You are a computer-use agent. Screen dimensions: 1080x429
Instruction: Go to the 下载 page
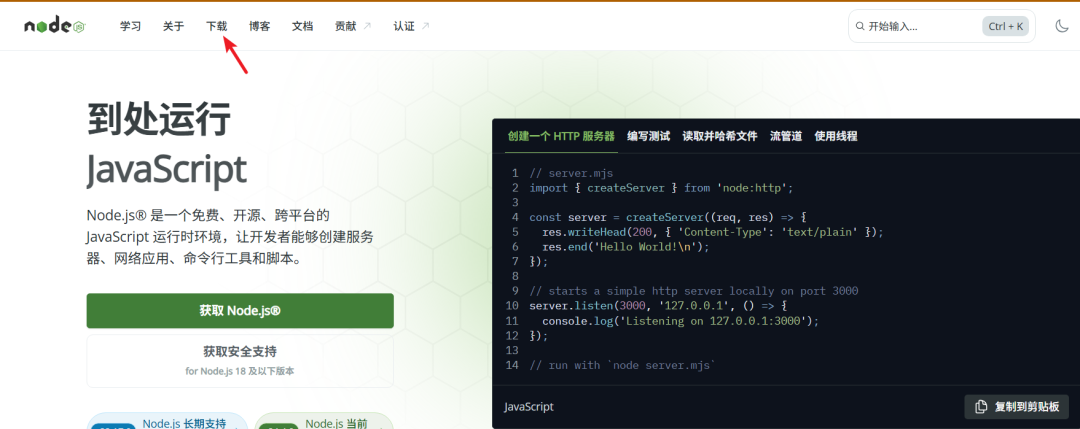(x=216, y=26)
